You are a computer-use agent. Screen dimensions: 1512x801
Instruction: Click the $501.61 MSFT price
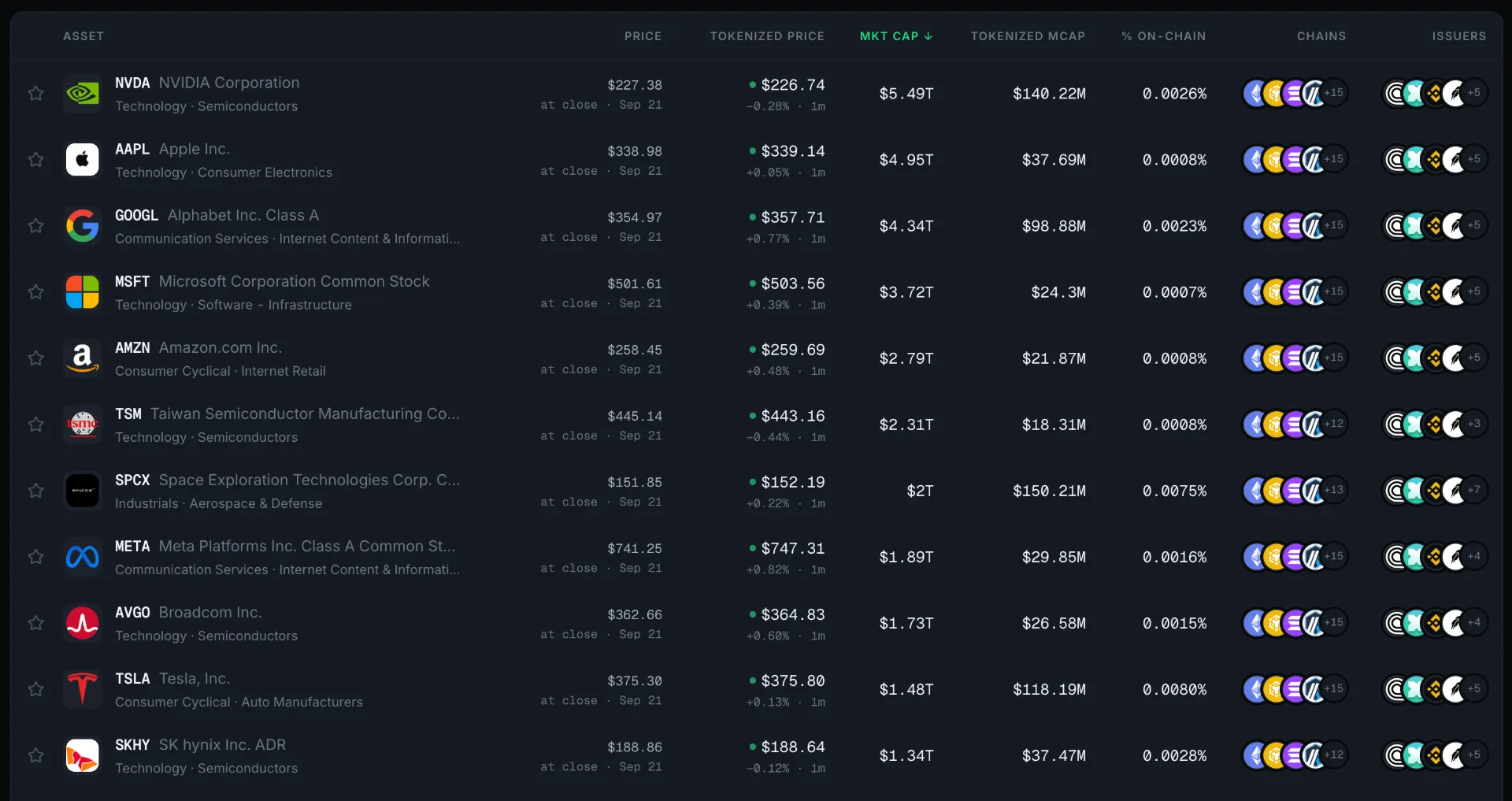point(635,284)
